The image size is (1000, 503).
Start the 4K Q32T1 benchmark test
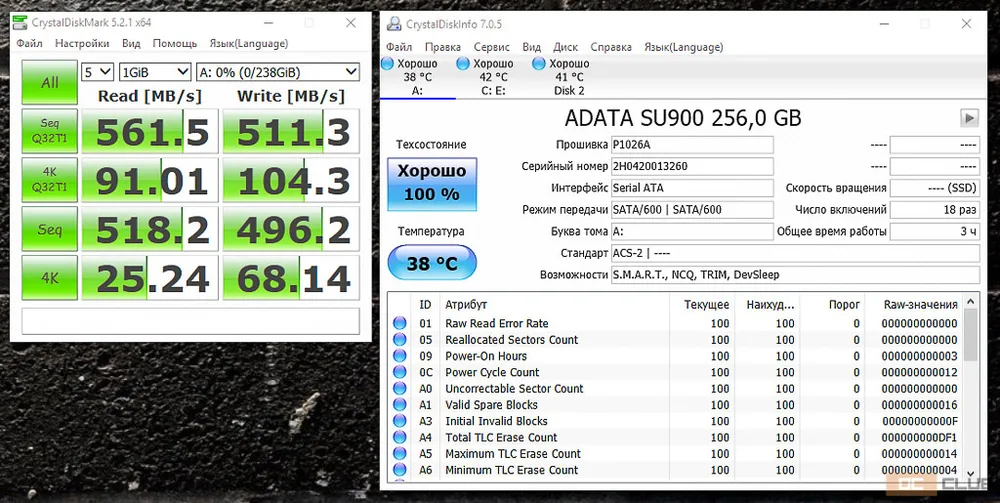[x=49, y=181]
